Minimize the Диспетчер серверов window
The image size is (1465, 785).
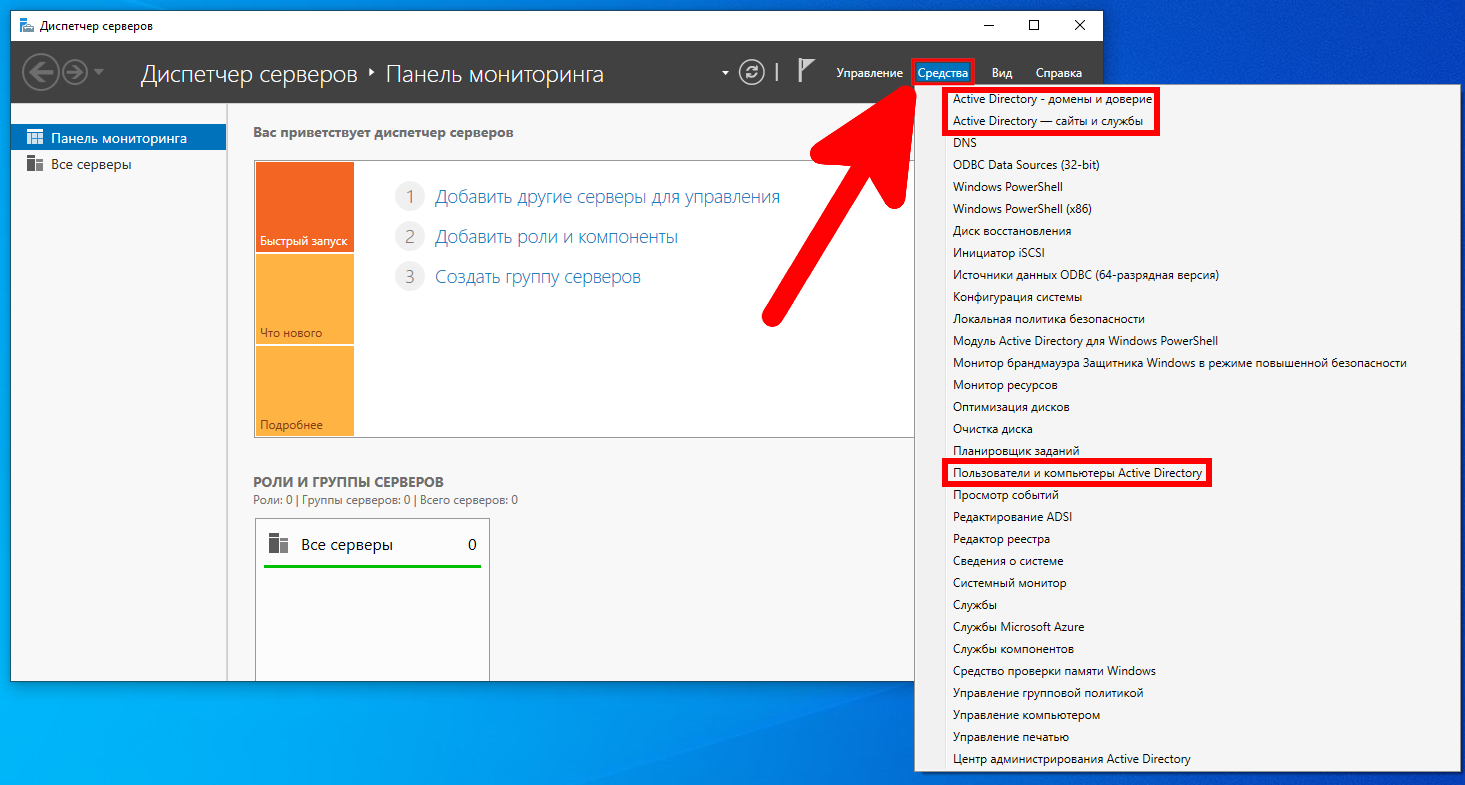tap(988, 25)
